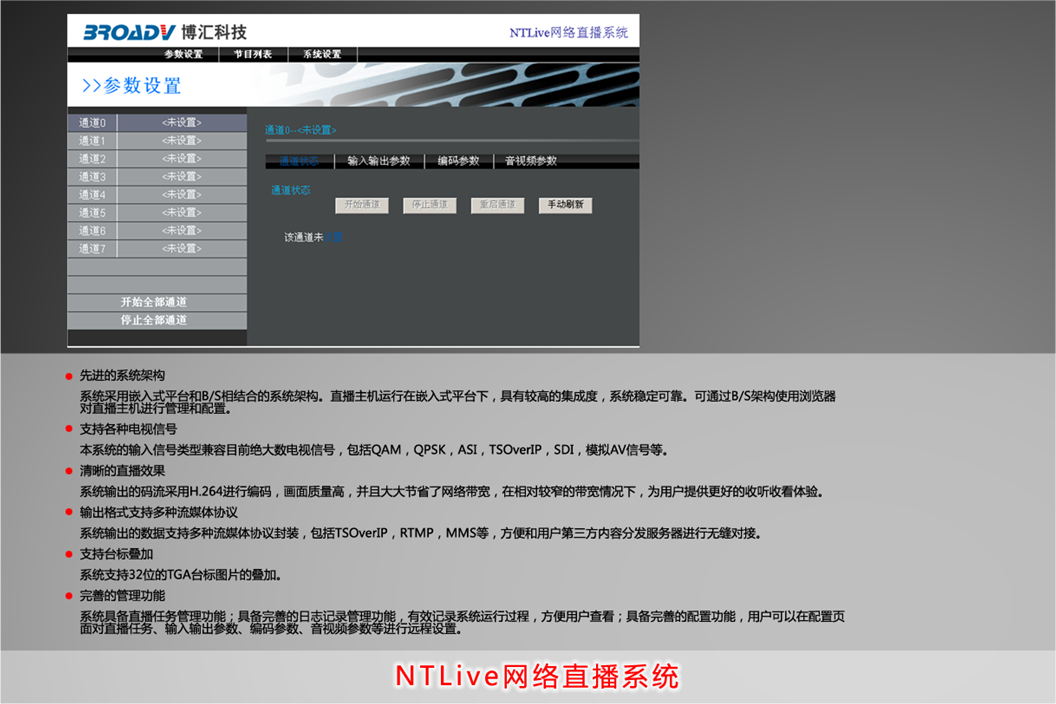This screenshot has height=704, width=1056.
Task: Switch to the 音视频参数 tab
Action: (531, 161)
